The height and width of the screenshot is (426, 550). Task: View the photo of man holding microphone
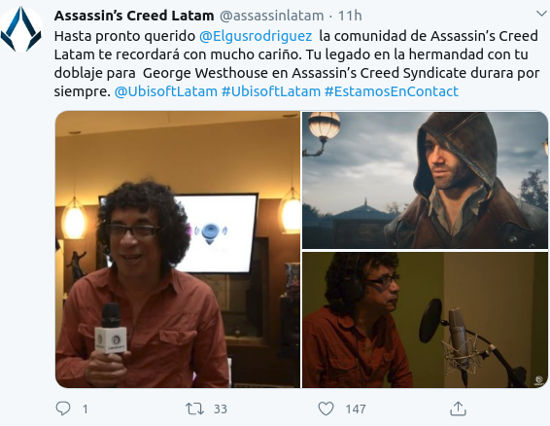[x=177, y=249]
